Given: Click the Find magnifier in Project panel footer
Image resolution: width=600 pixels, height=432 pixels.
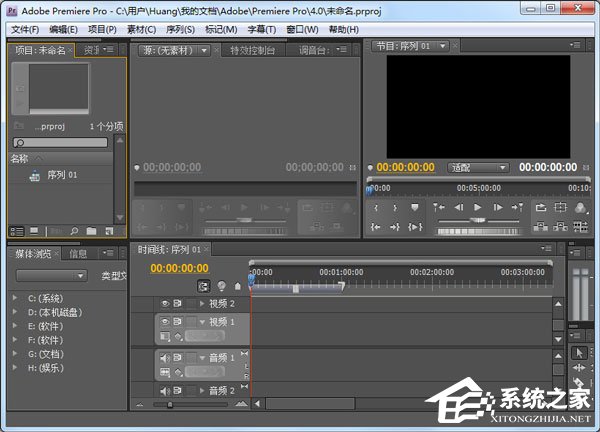Looking at the screenshot, I should [x=74, y=231].
